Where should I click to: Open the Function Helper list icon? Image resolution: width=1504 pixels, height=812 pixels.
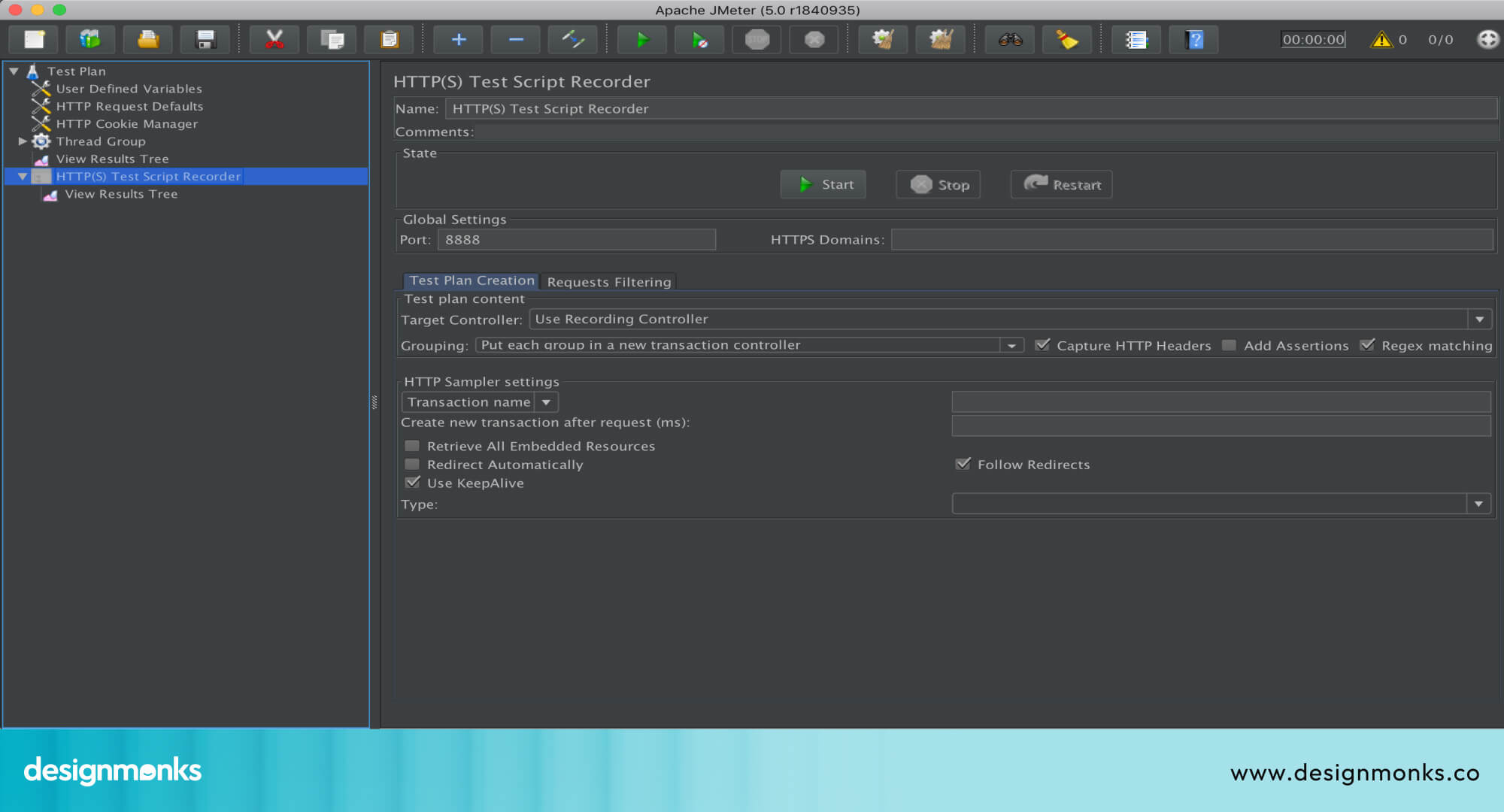1136,39
